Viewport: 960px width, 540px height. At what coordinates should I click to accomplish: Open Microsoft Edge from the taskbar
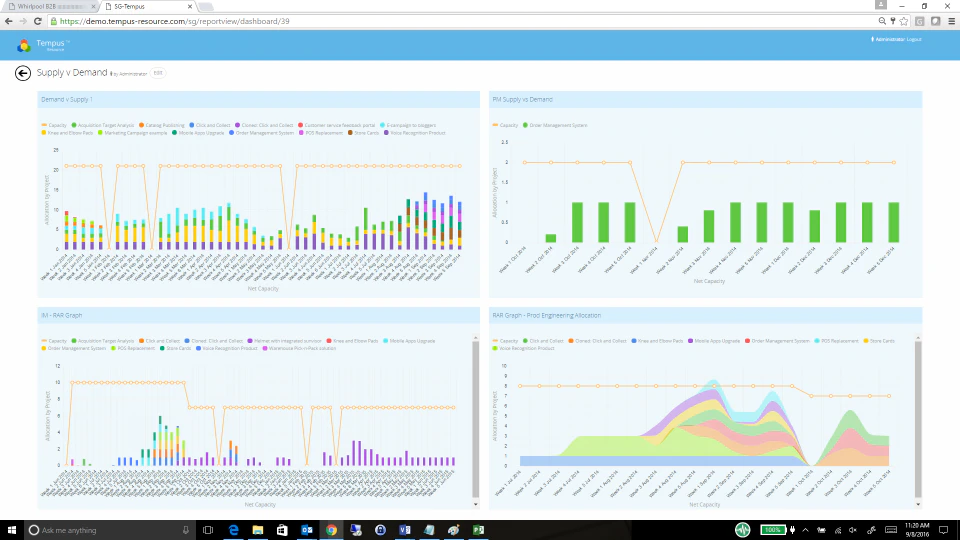[x=233, y=530]
